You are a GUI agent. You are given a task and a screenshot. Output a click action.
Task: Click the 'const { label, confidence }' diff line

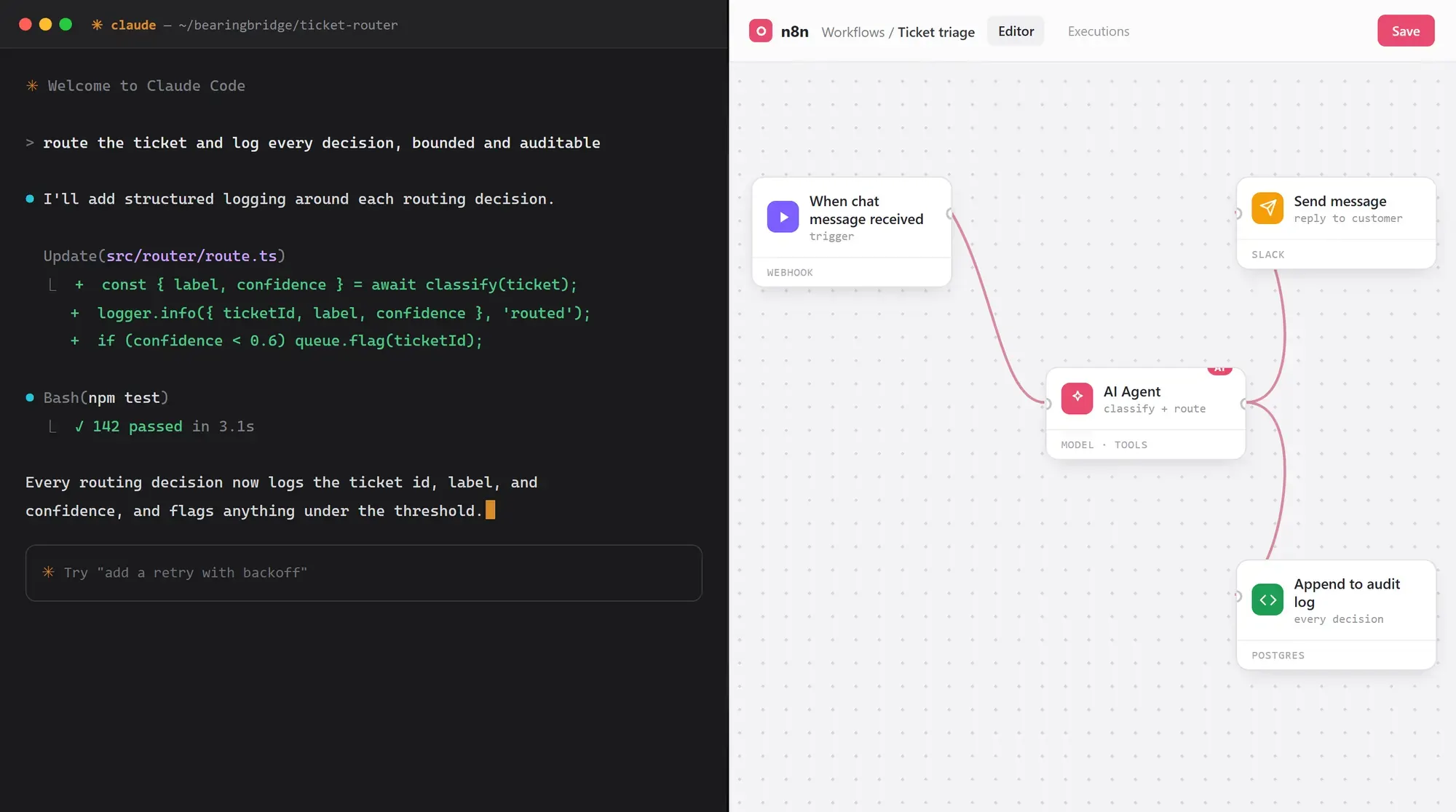tap(325, 284)
